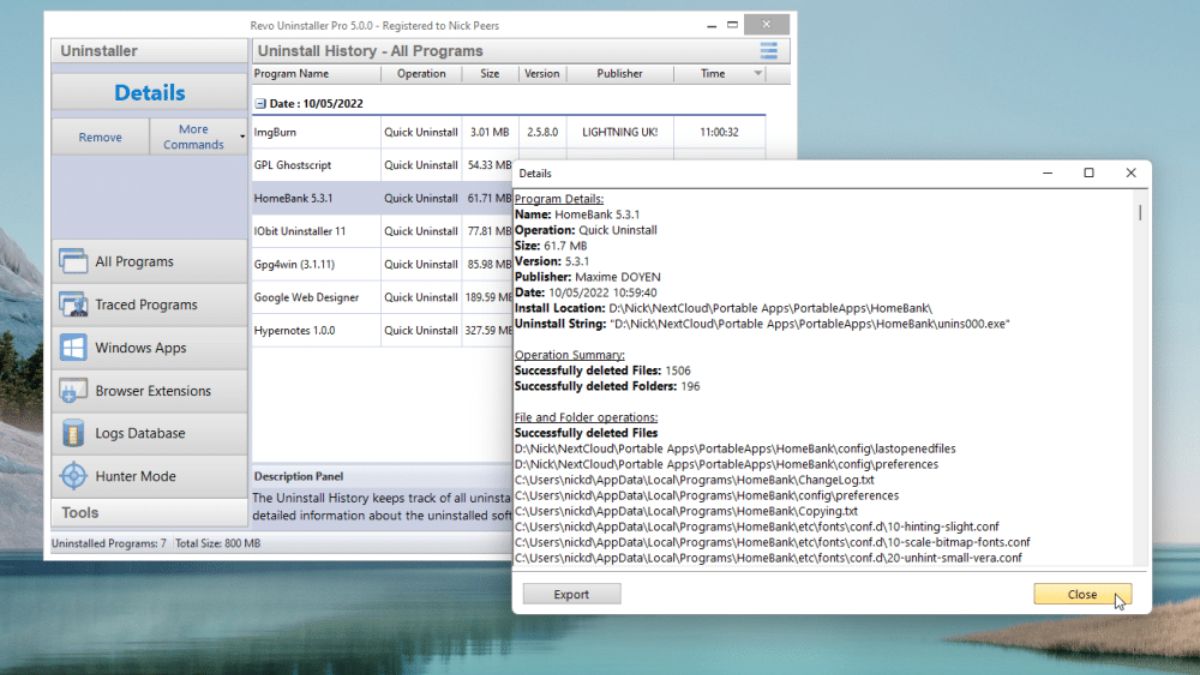Select All Programs in sidebar
Viewport: 1200px width, 675px height.
pos(149,262)
